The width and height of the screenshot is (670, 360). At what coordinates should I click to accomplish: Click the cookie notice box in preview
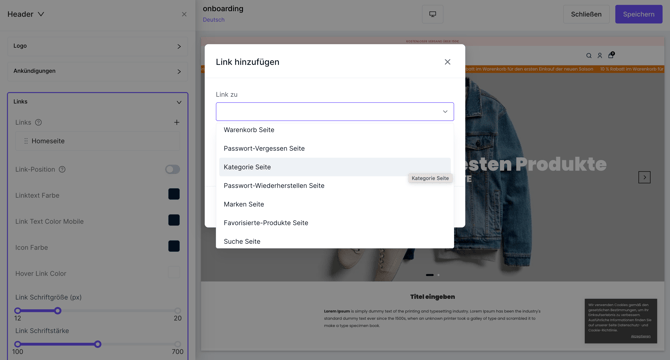(x=620, y=321)
